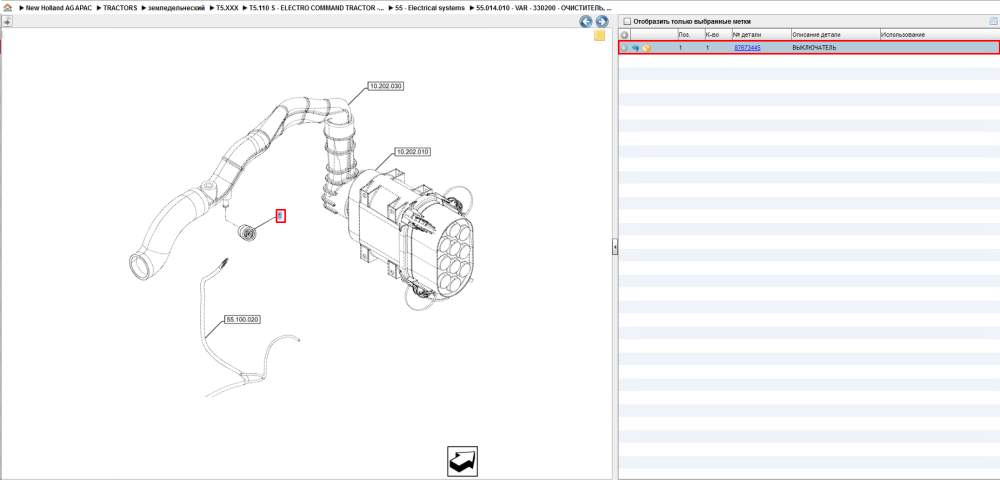Sort by Описание детали column header
1000x480 pixels.
pyautogui.click(x=835, y=34)
